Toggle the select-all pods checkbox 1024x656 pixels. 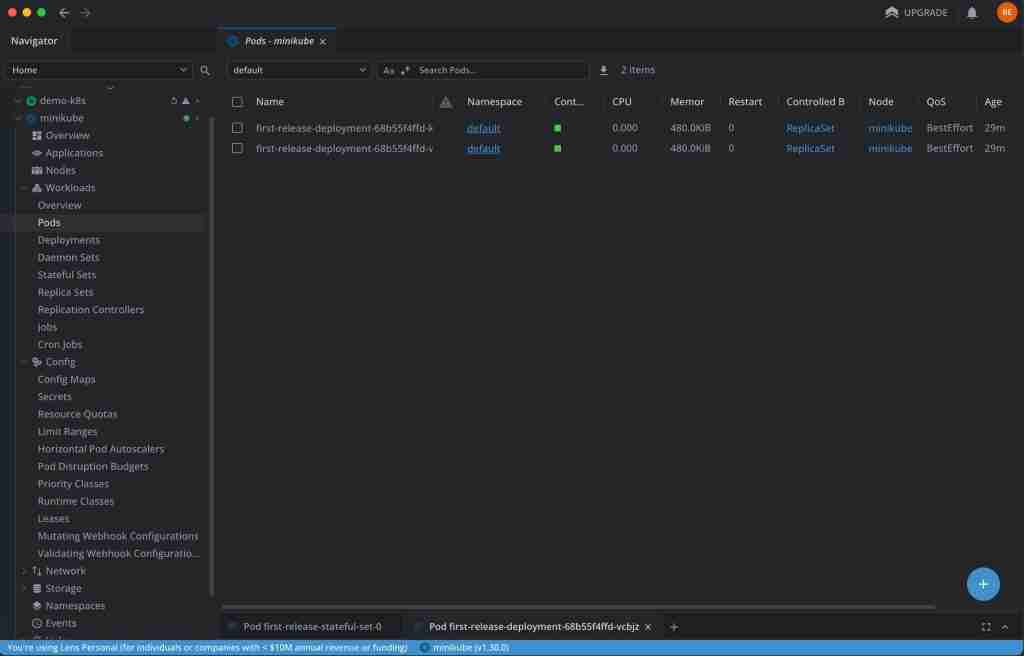pos(237,102)
